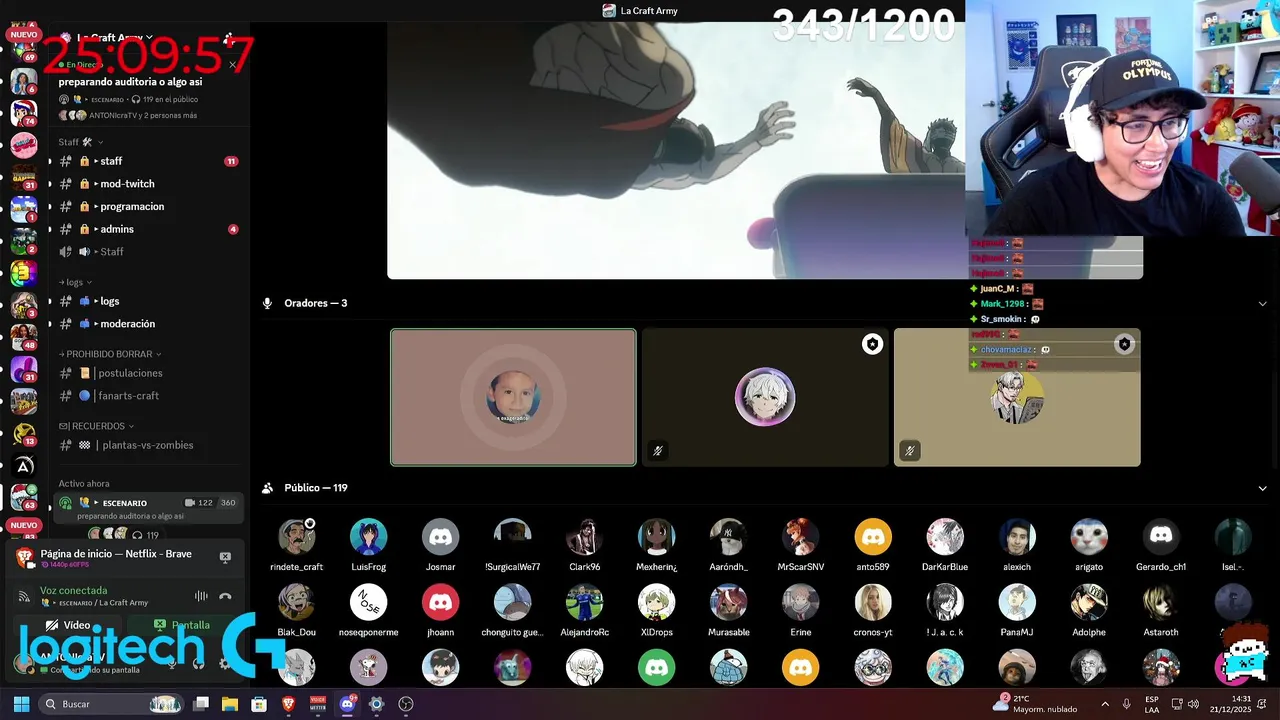Toggle noise suppression next to Voz conectada
This screenshot has height=720, width=1280.
[201, 596]
